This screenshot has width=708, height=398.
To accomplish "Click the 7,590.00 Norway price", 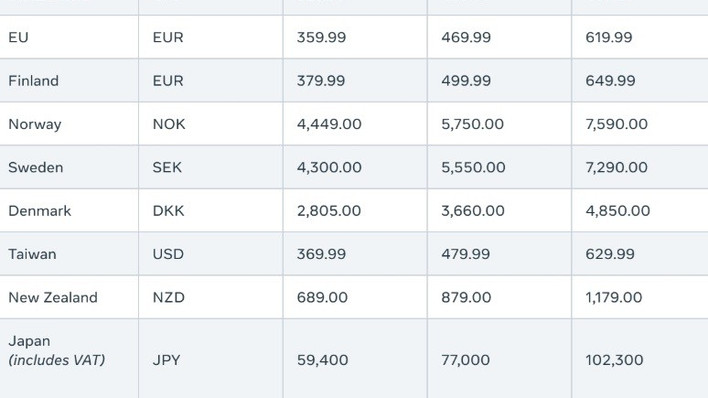I will [616, 124].
